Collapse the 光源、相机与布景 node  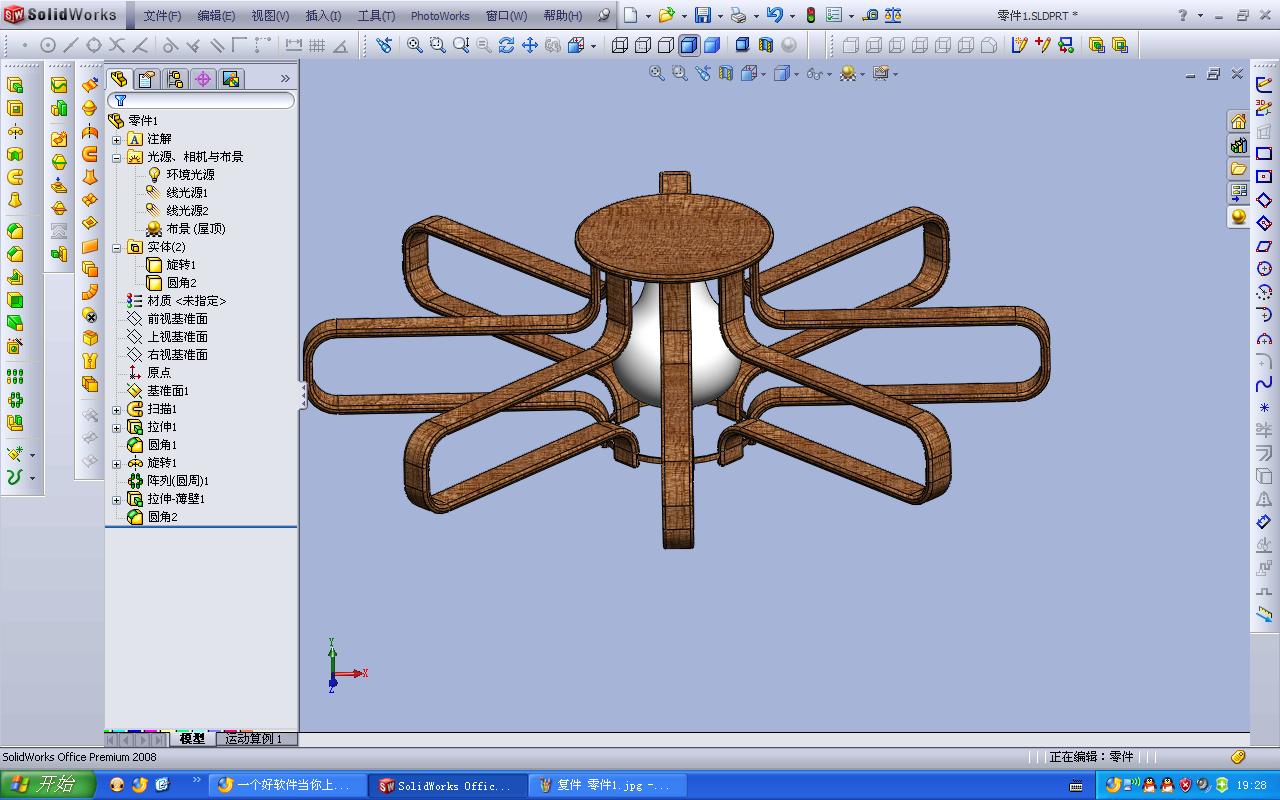tap(117, 157)
